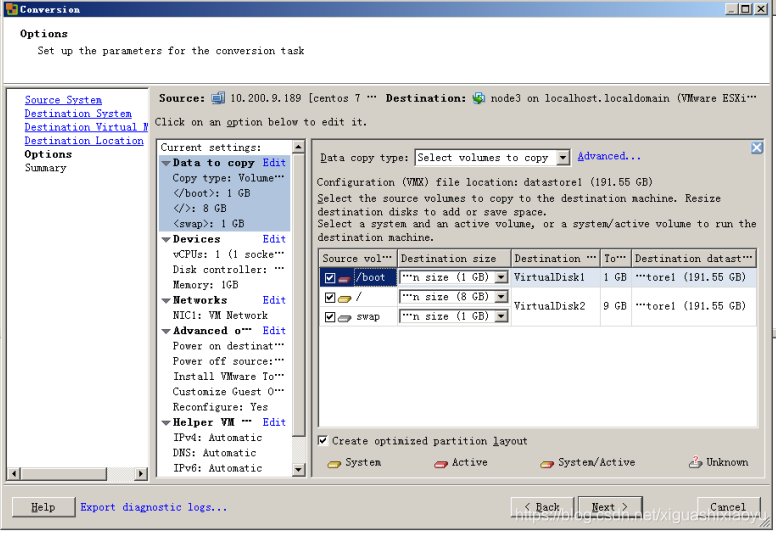Close the data copy pane with X

[756, 147]
